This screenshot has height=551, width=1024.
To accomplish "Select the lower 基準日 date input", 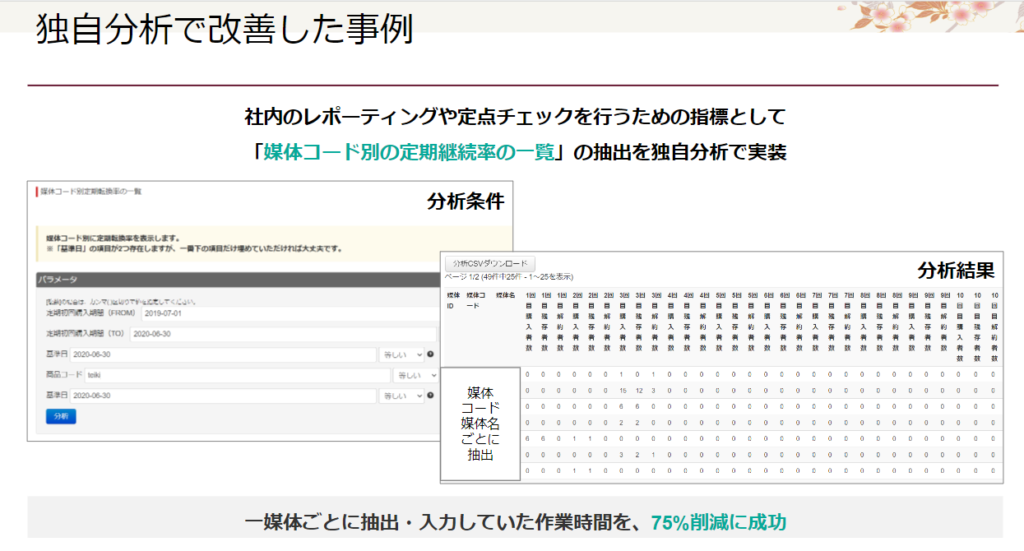I will (x=222, y=396).
